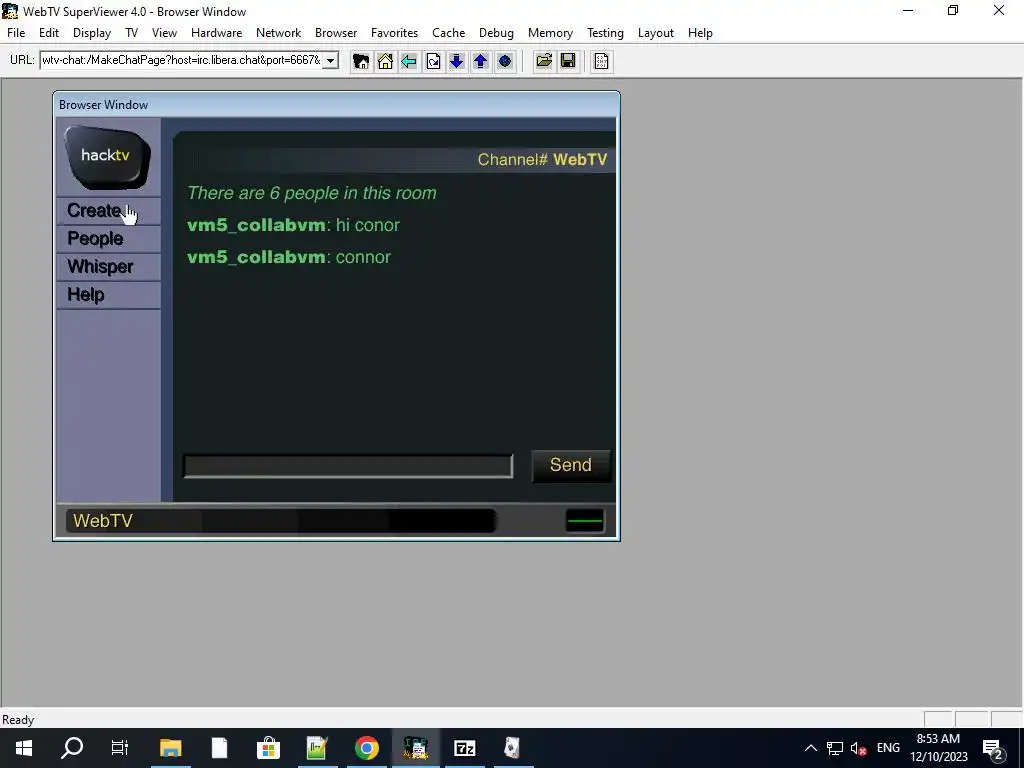
Task: Click the yellow house Home toolbar icon
Action: pyautogui.click(x=385, y=61)
